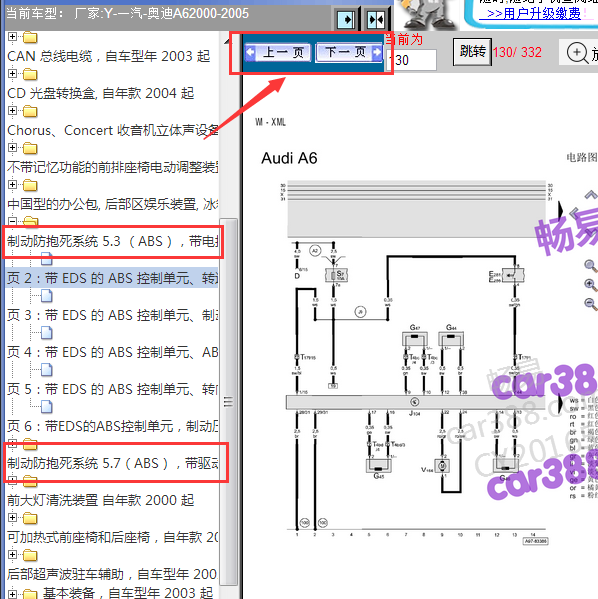Screen dimensions: 598x599
Task: Click the zoom-in magnifier button near page counter
Action: pyautogui.click(x=578, y=52)
